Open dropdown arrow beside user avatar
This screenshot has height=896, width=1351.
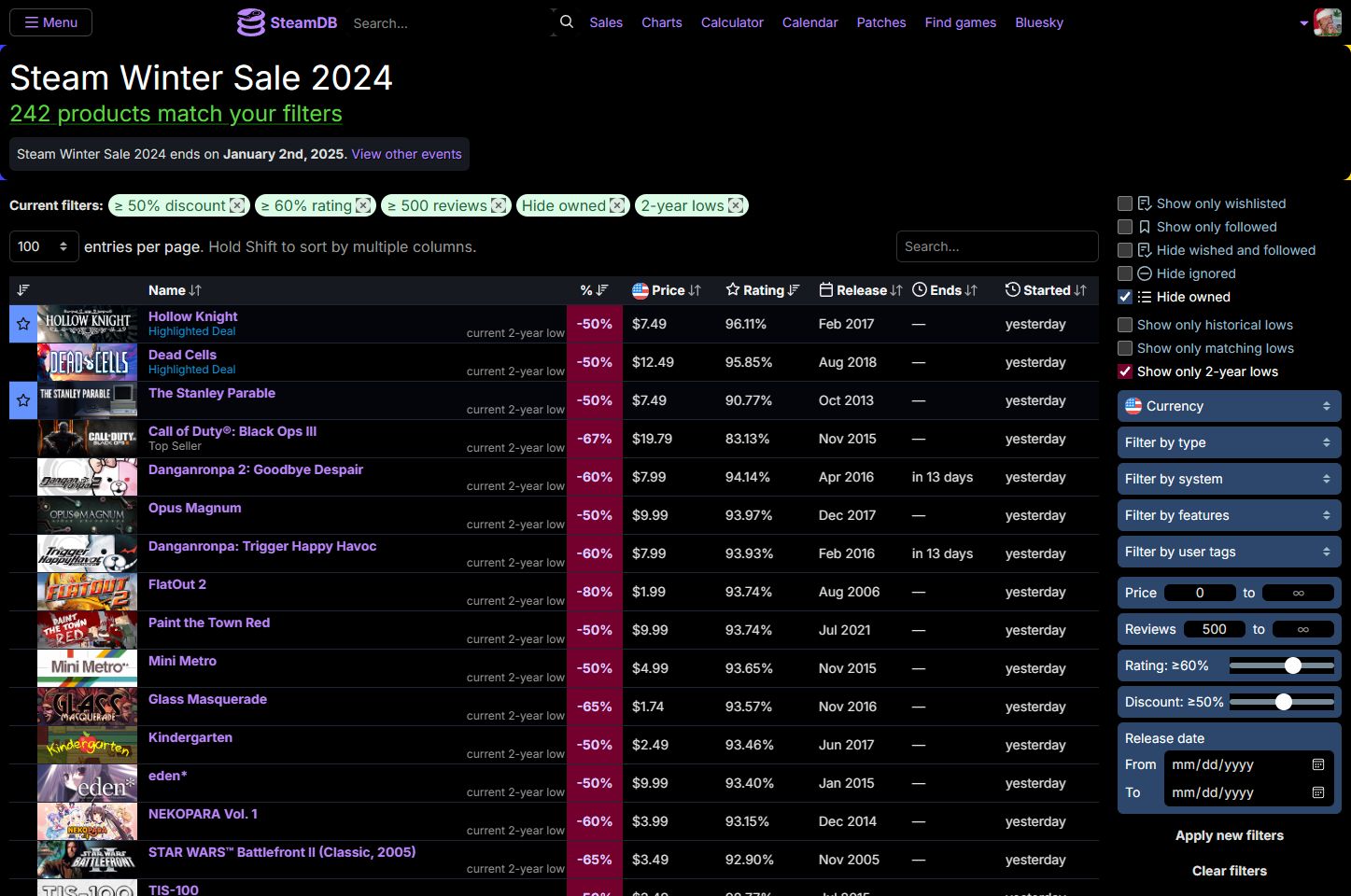[1303, 23]
